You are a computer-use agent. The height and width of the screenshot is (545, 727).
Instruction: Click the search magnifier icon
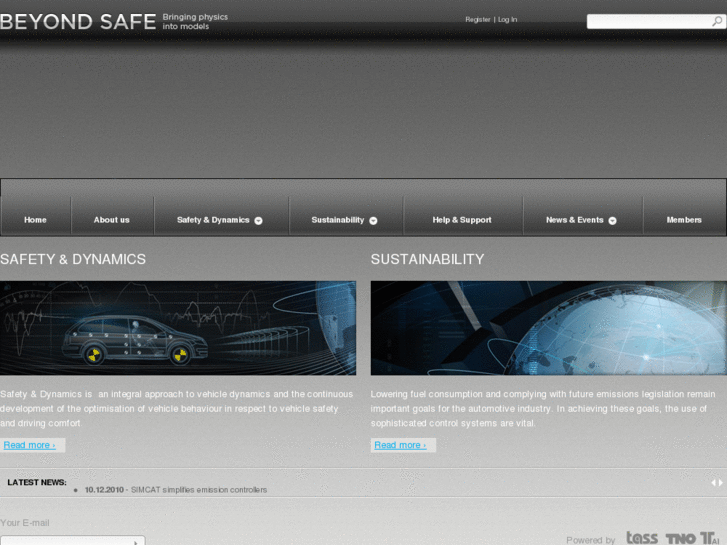717,21
